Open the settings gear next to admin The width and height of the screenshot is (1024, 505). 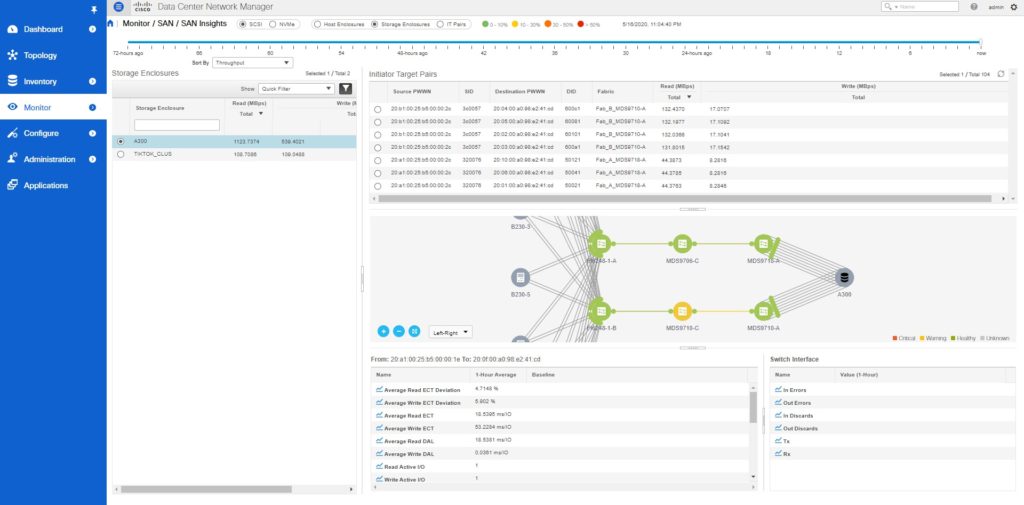1014,7
